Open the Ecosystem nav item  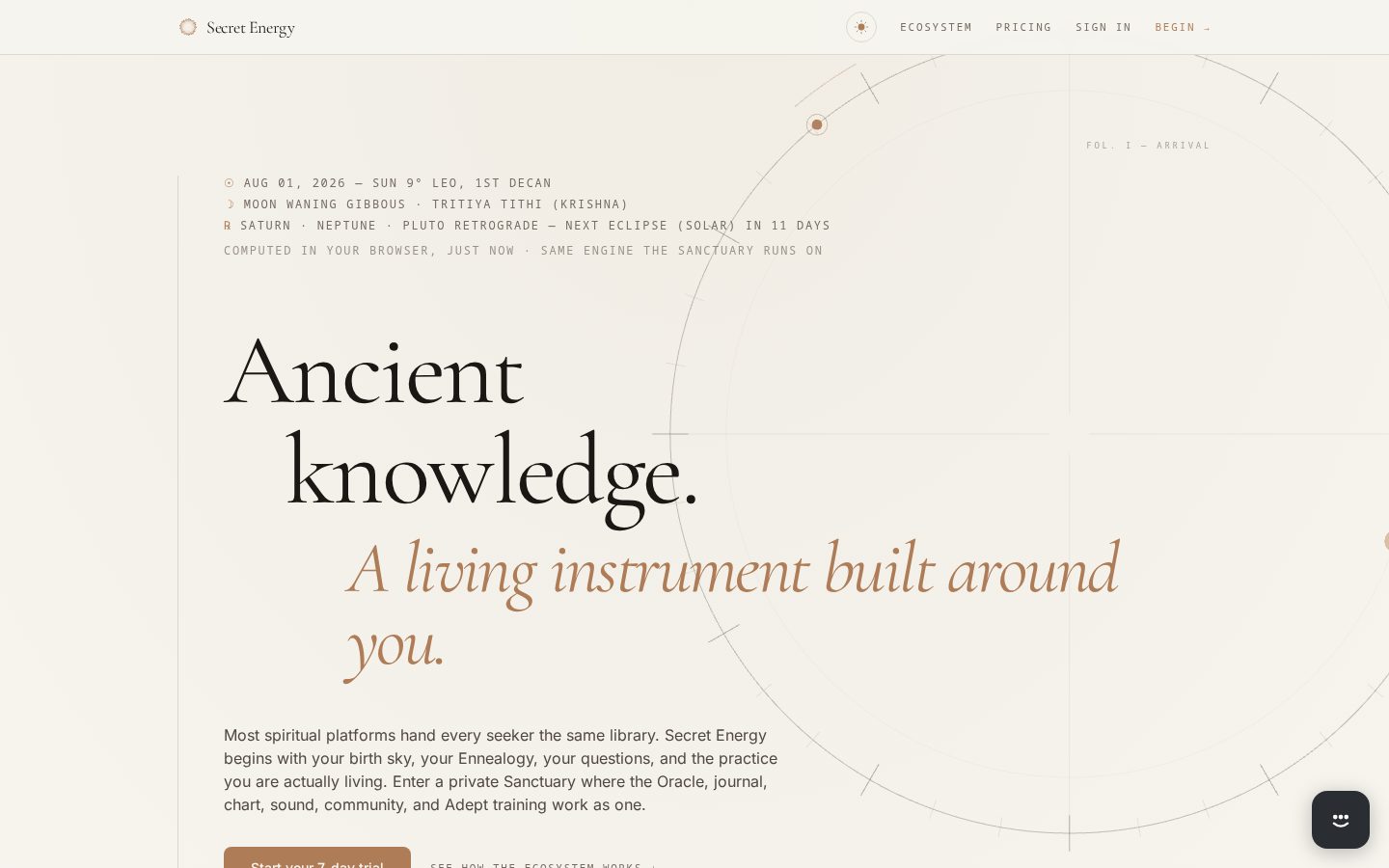936,27
